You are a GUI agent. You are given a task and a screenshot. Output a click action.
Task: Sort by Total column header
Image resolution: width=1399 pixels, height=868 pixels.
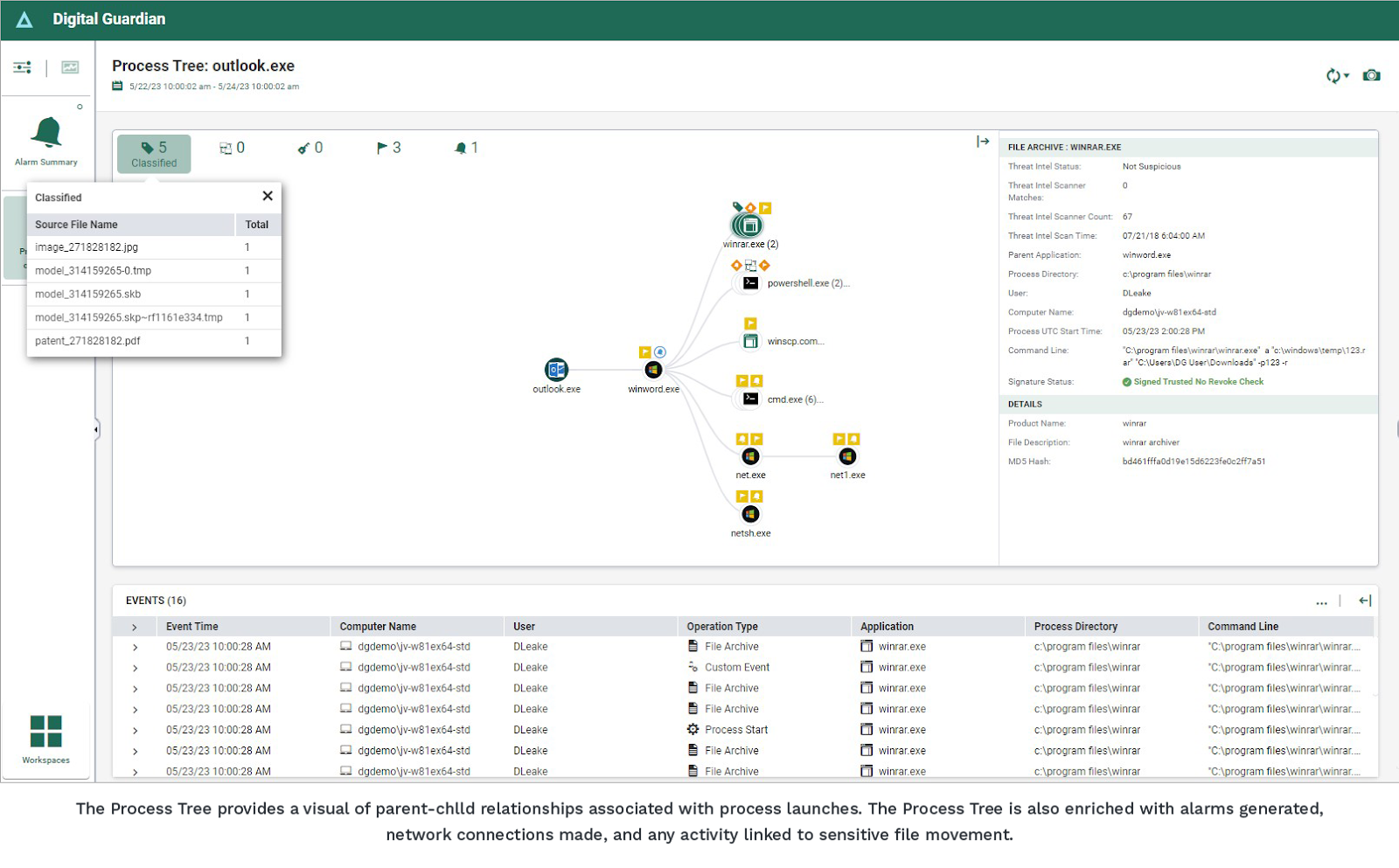coord(257,225)
